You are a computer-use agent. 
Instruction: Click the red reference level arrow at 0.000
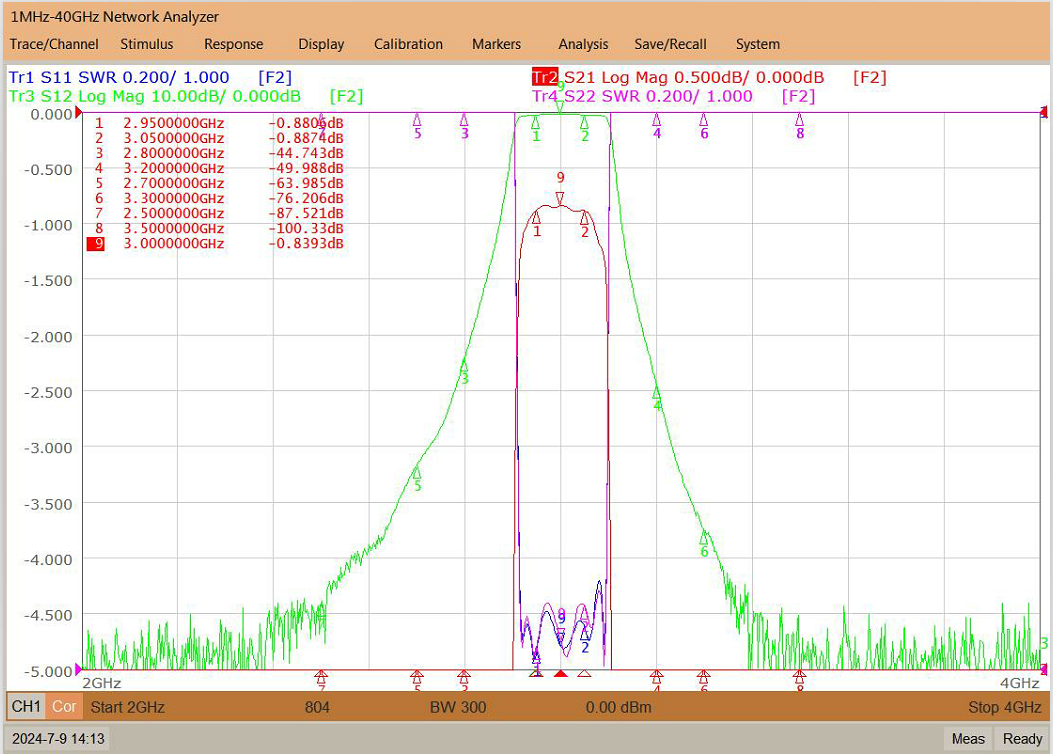pos(79,113)
